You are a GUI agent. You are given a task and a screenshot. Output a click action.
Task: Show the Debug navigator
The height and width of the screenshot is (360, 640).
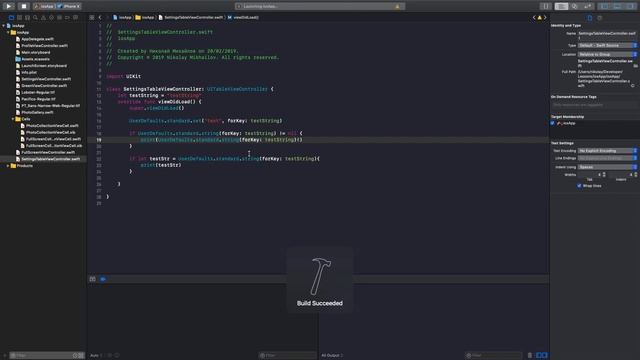tap(60, 18)
